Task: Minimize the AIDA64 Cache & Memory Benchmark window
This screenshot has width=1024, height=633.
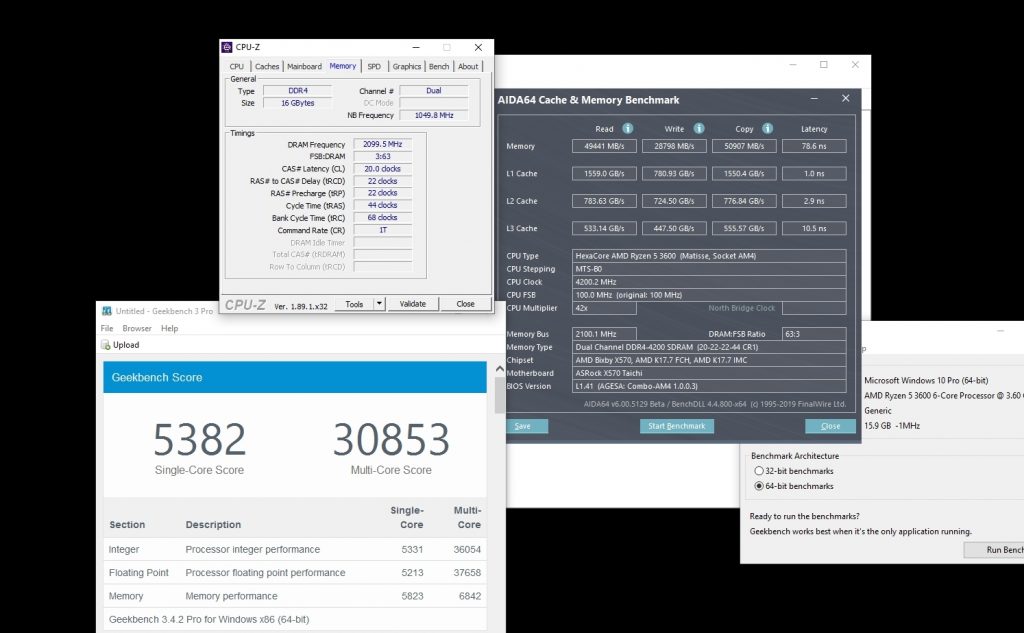Action: coord(814,98)
